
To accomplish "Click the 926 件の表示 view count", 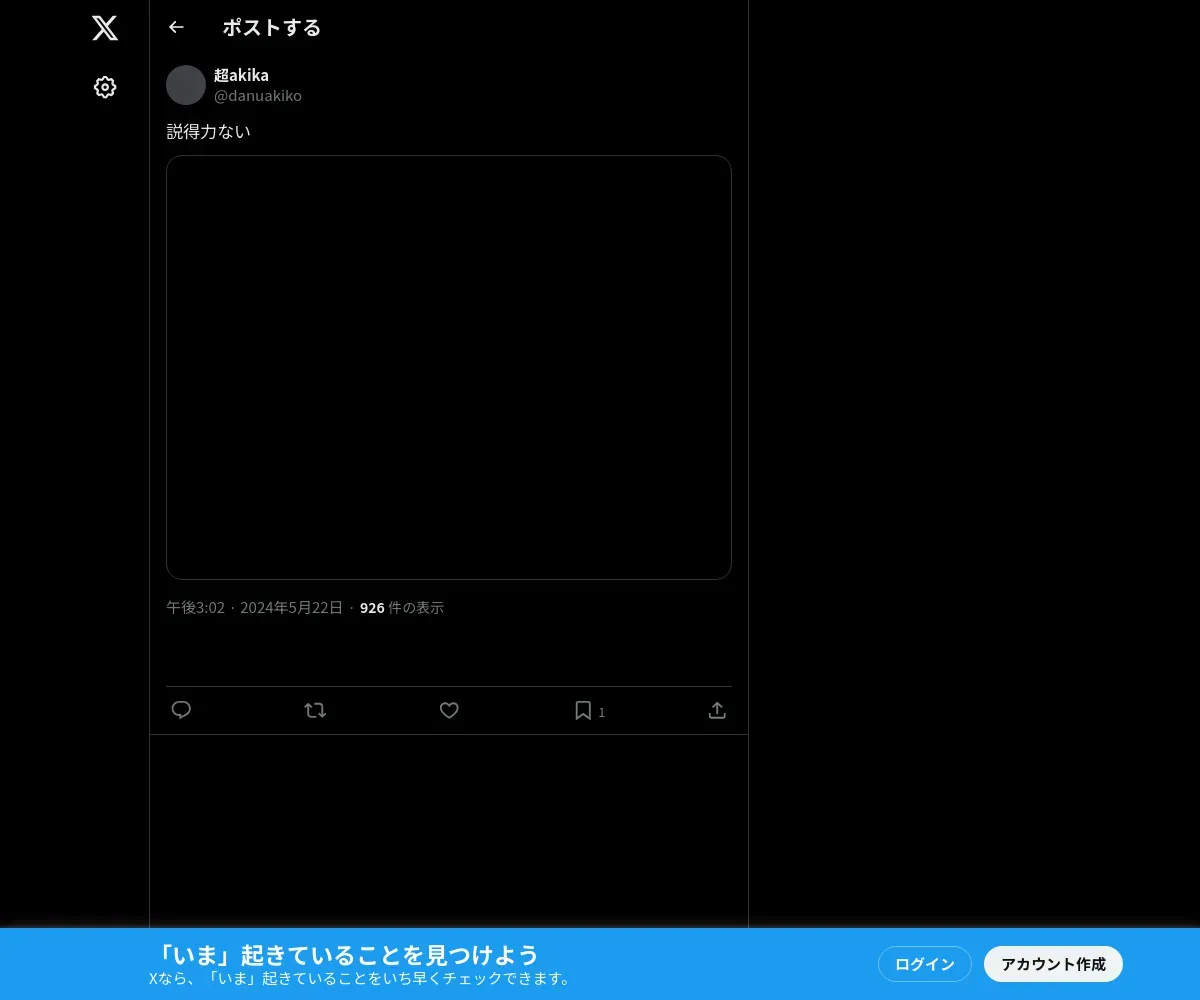I will 402,607.
